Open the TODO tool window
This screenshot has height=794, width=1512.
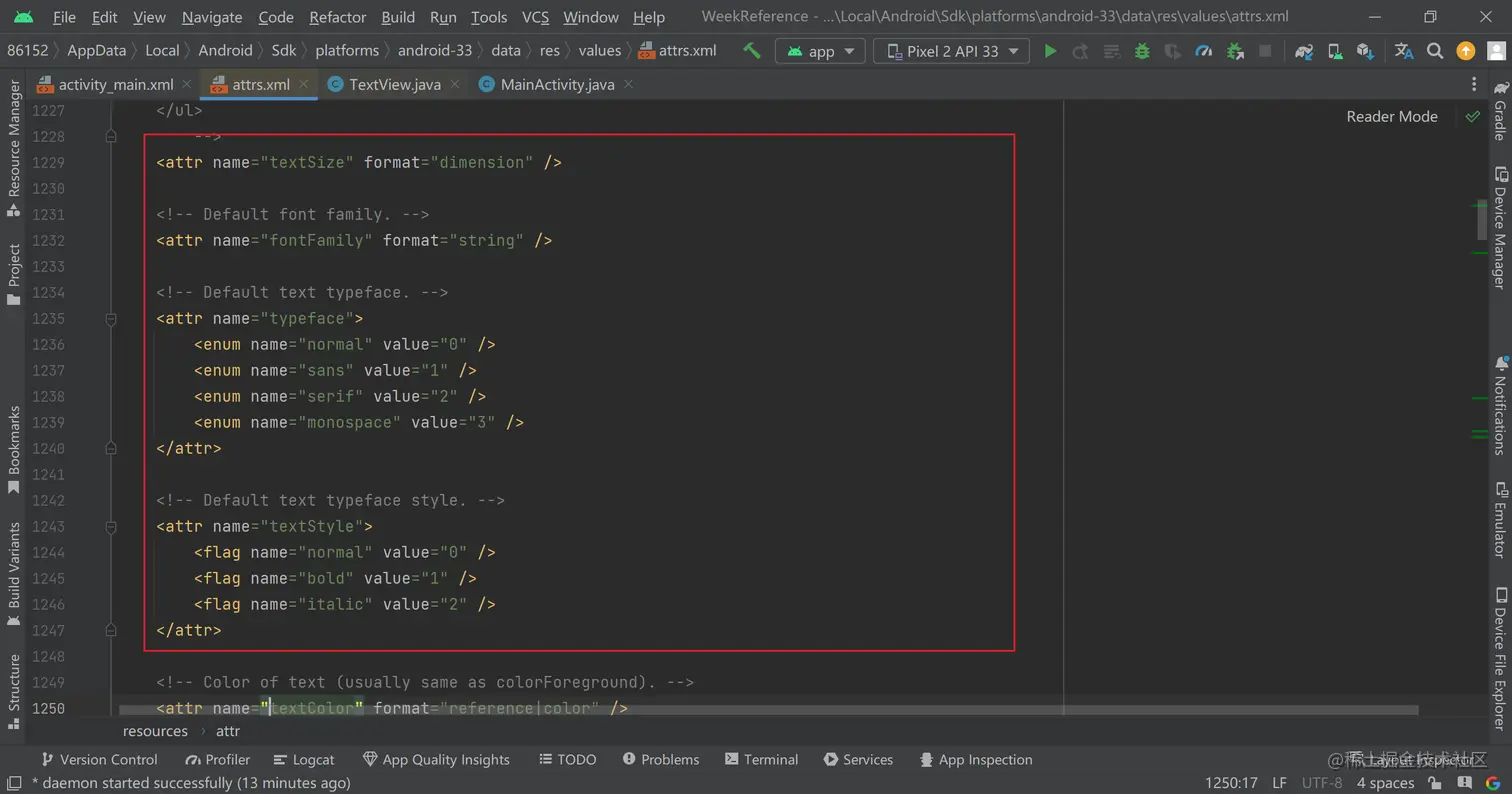click(567, 760)
